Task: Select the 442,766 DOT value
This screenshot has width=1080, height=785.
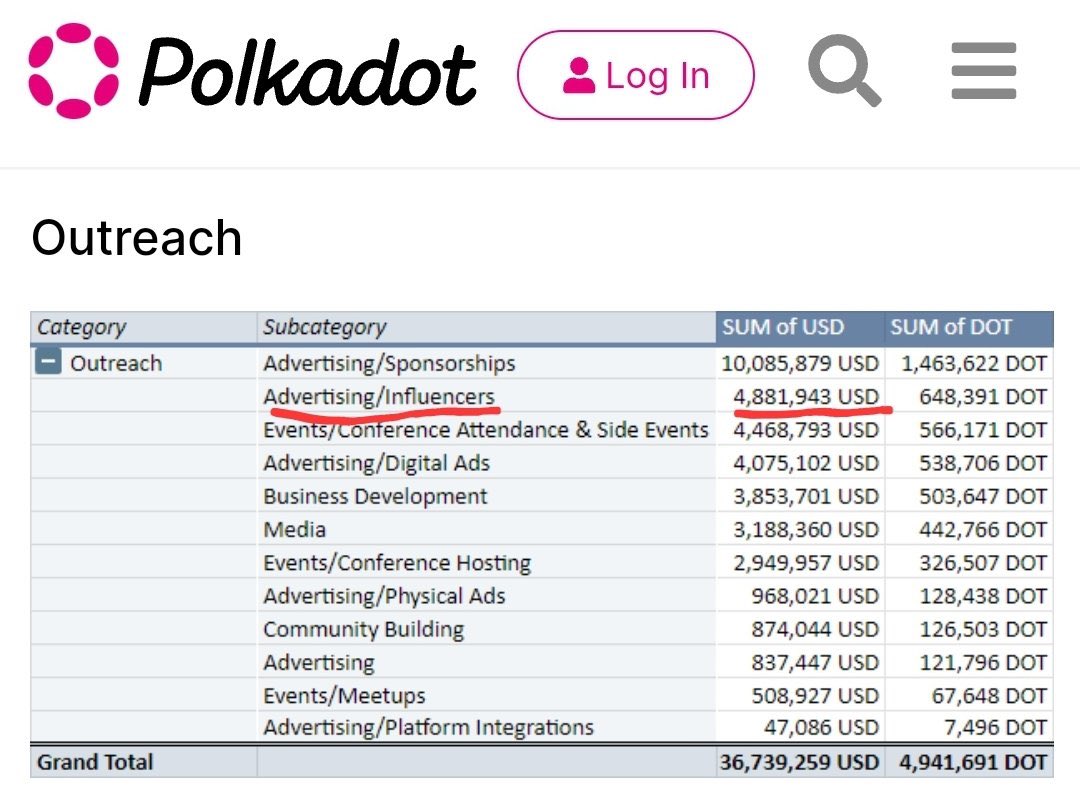Action: tap(983, 530)
